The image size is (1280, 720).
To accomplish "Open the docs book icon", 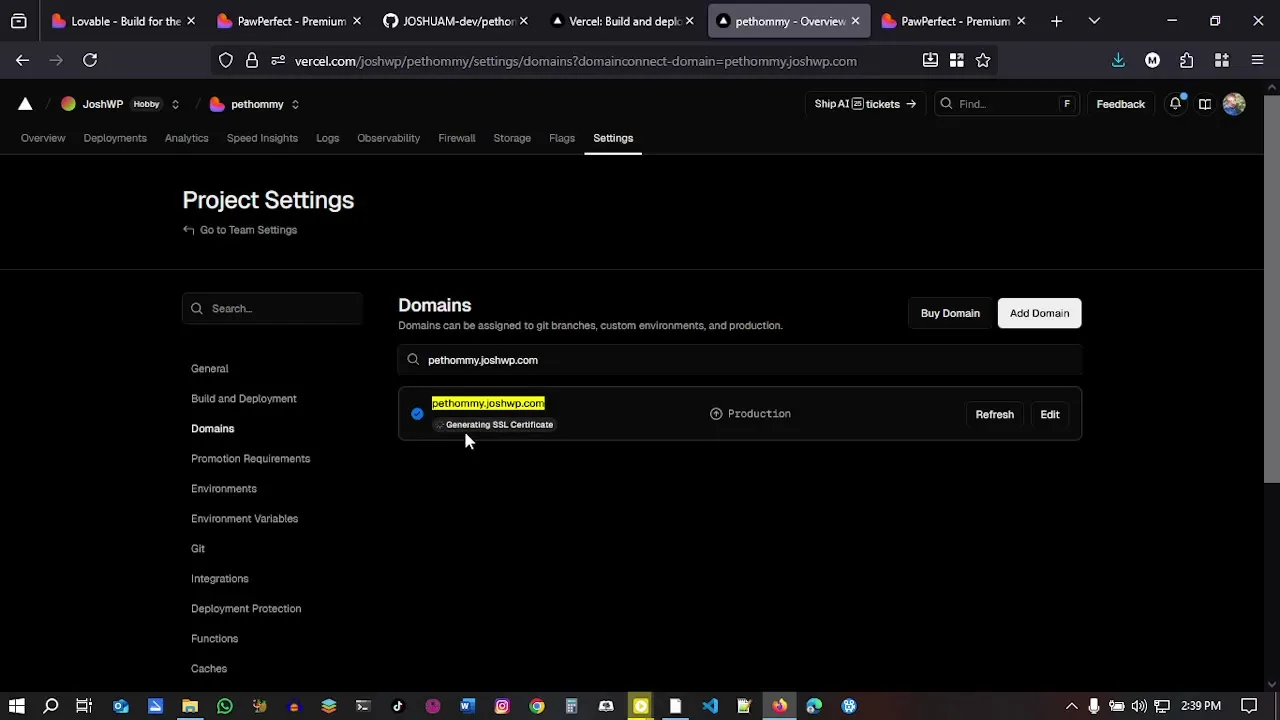I will coord(1205,104).
